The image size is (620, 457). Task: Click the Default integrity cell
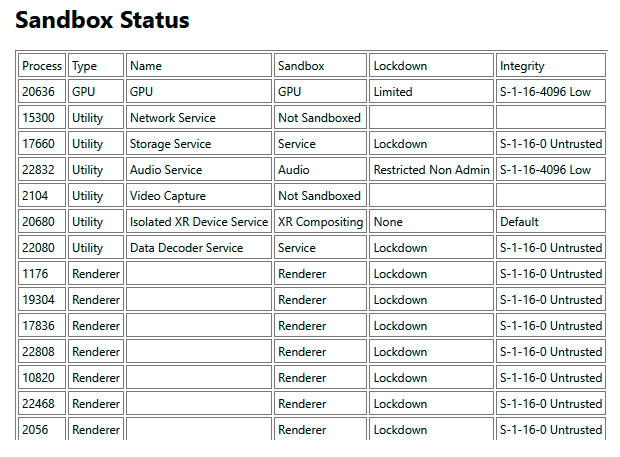click(x=519, y=222)
